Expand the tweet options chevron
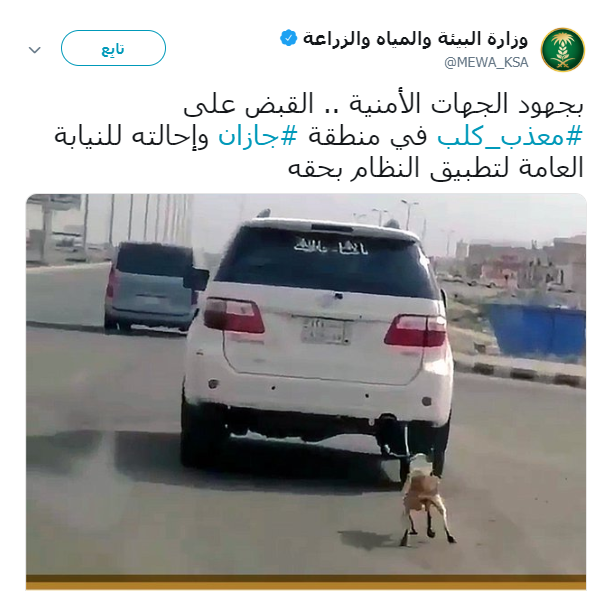613x591 pixels. 35,50
